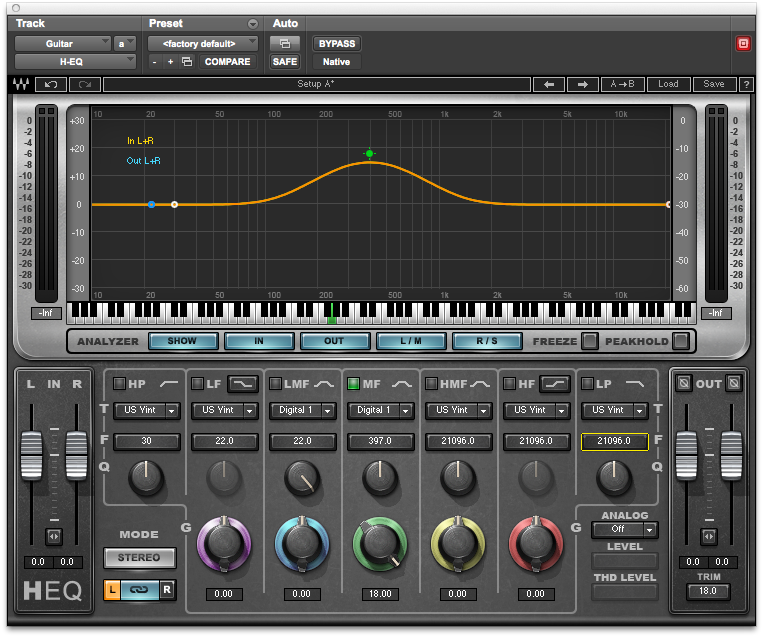
Task: Click the COMPARE button
Action: click(x=227, y=62)
